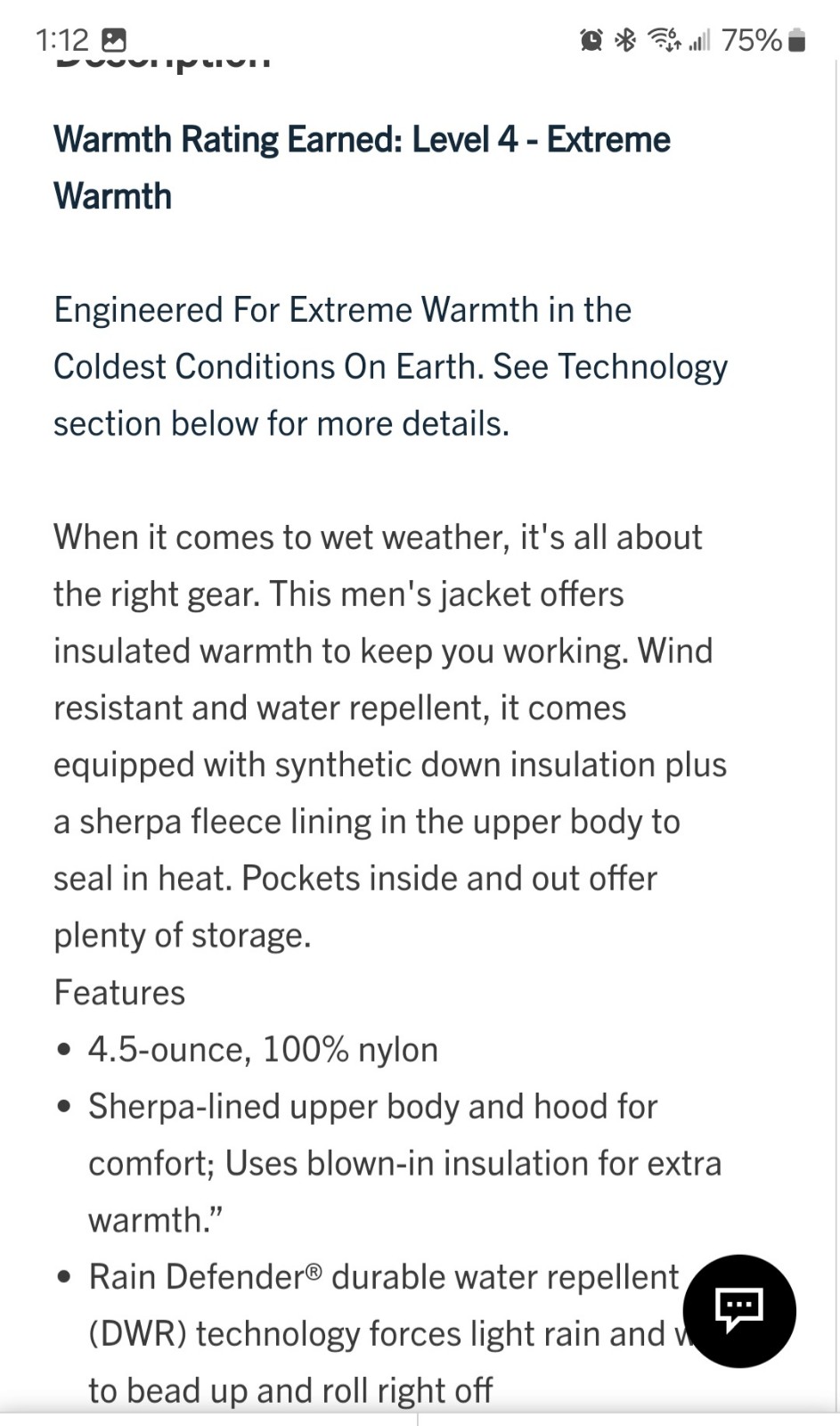
Task: Tap the 1:12 clock in status bar
Action: point(62,40)
